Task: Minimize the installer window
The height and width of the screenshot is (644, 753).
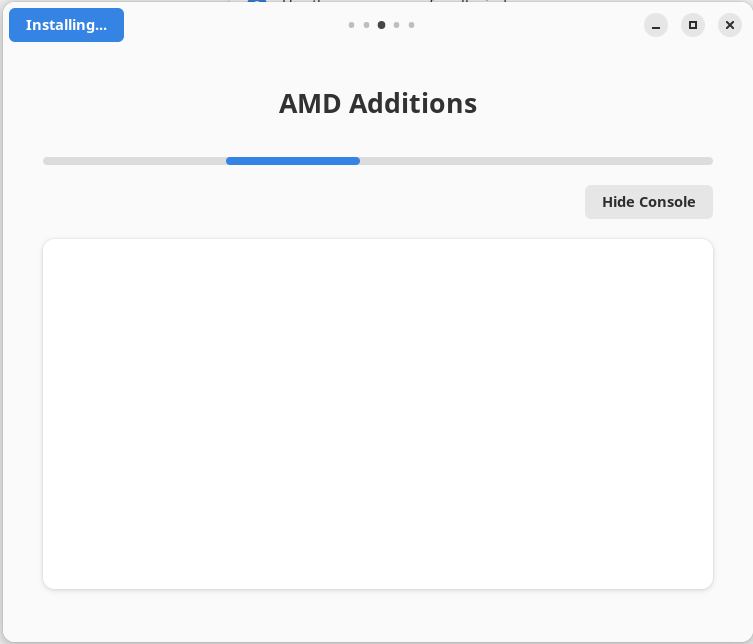Action: (x=656, y=25)
